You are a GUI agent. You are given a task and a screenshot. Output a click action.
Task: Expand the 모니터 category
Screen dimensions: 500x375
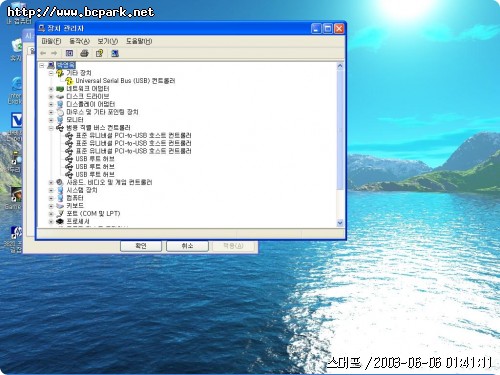coord(51,120)
